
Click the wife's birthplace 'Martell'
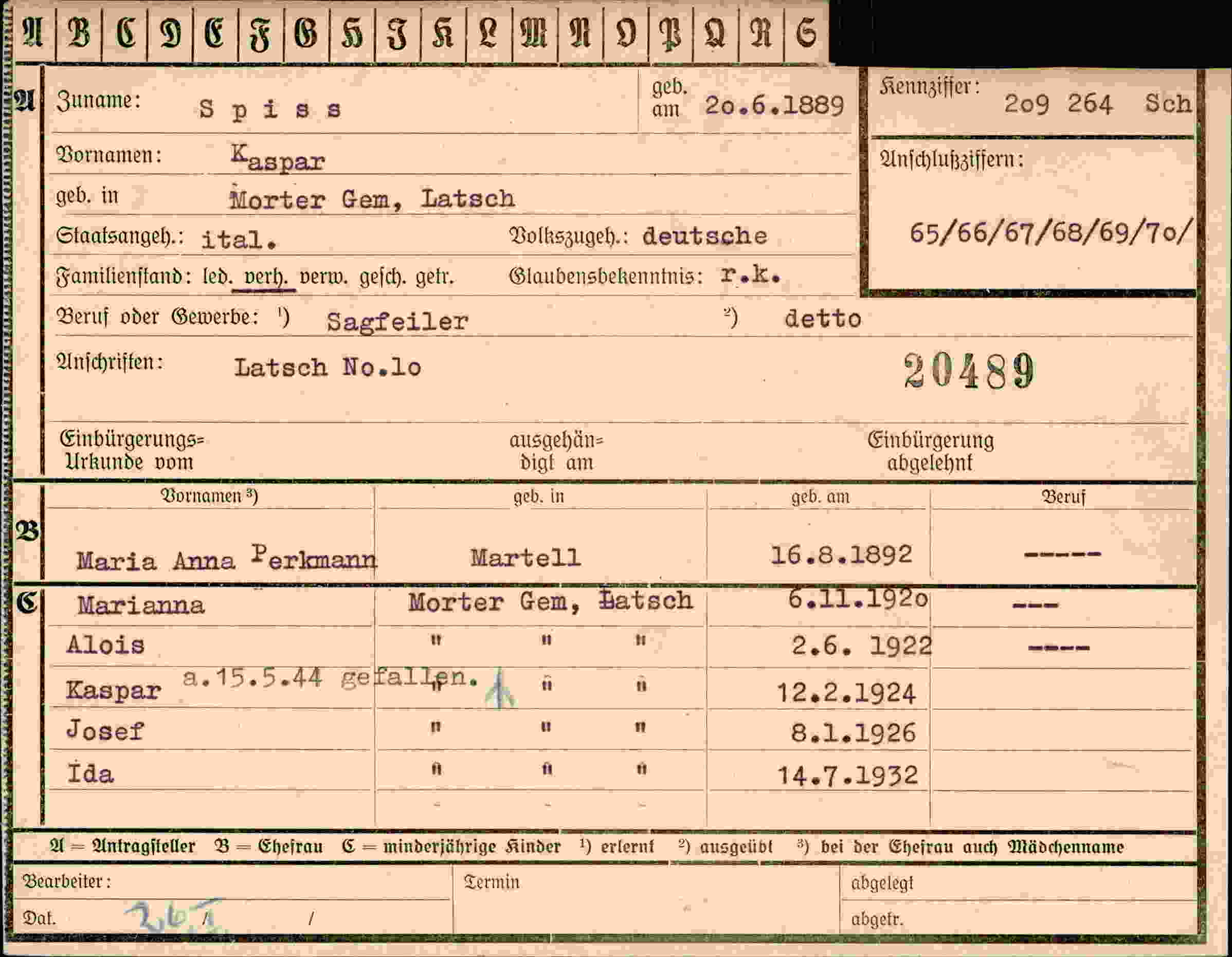click(x=526, y=558)
